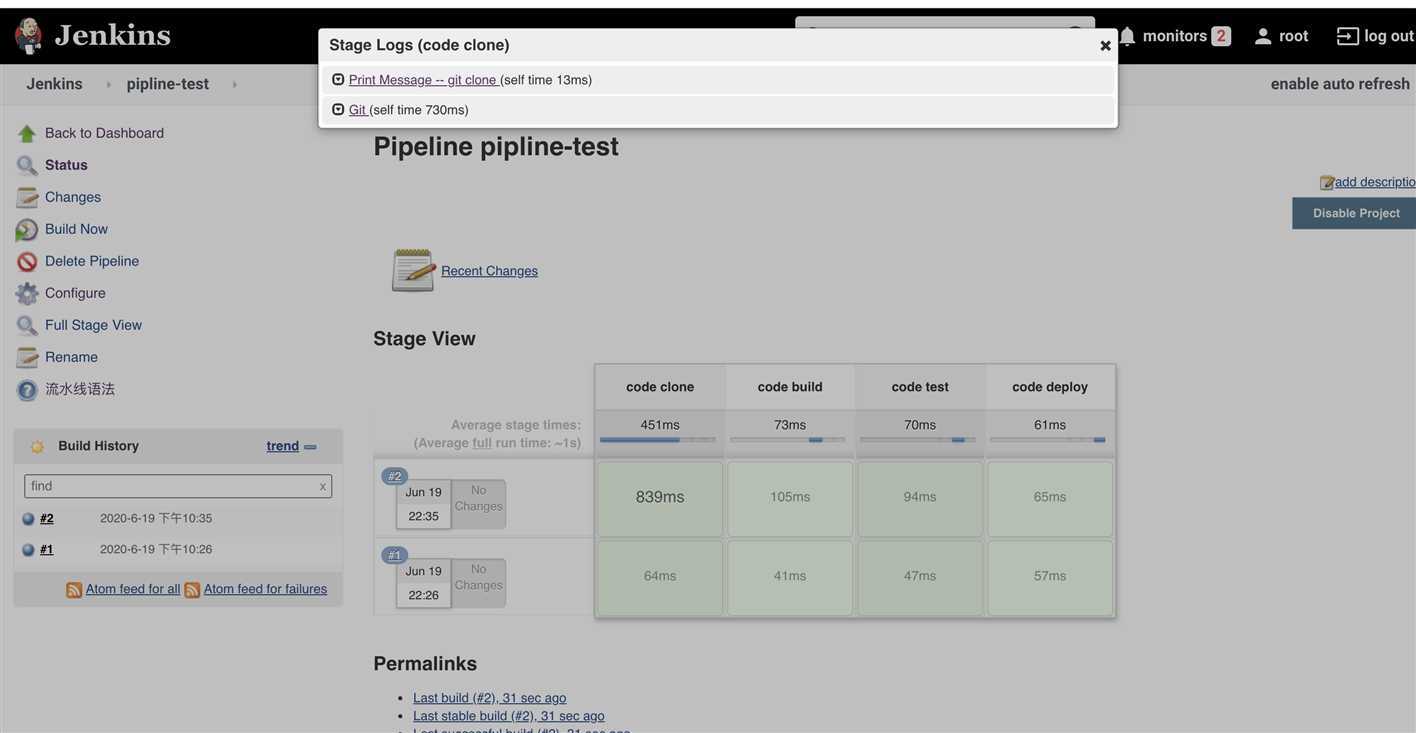Click the Atom feed for failures RSS icon

click(192, 590)
